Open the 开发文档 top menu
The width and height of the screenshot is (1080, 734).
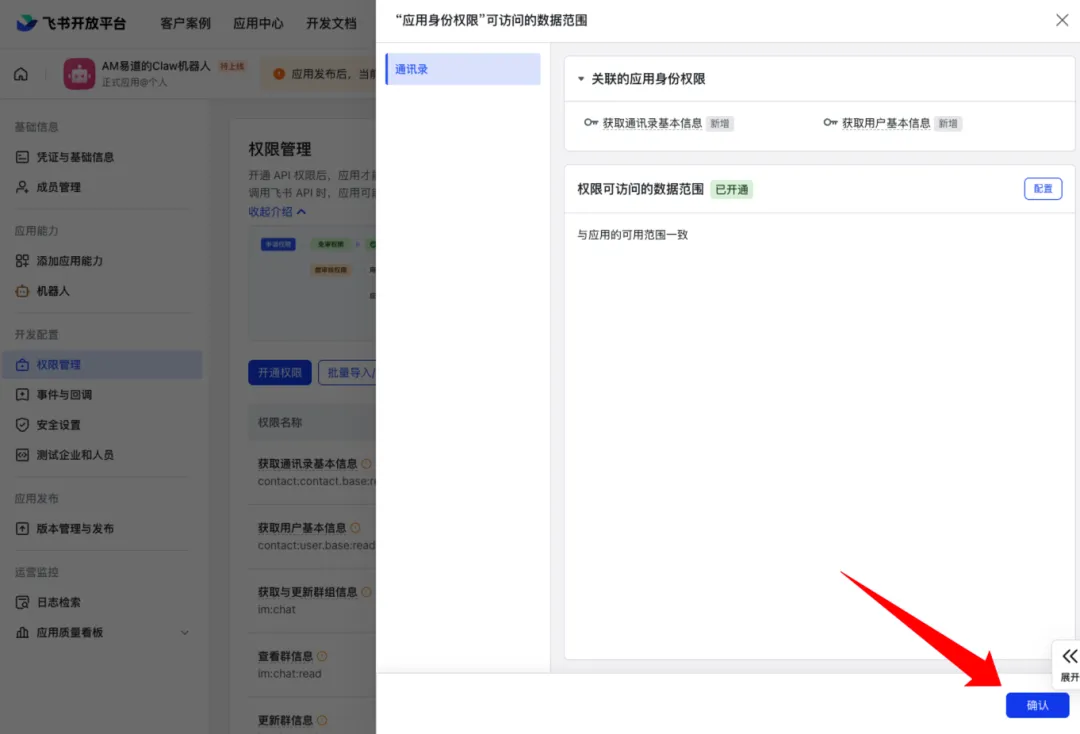click(x=331, y=23)
